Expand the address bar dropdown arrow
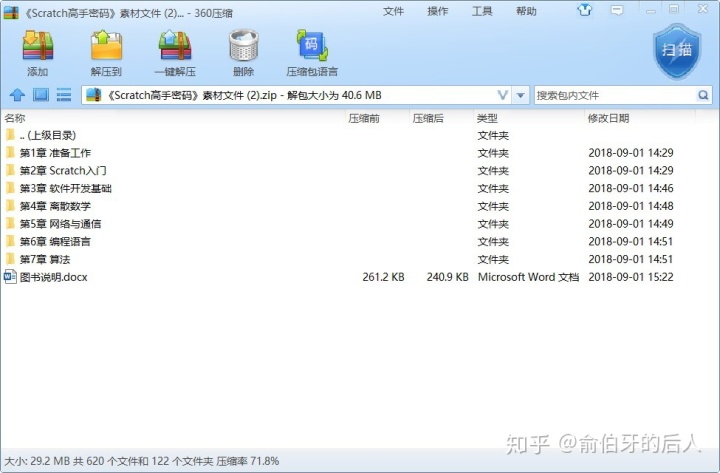The width and height of the screenshot is (720, 473). [x=520, y=96]
